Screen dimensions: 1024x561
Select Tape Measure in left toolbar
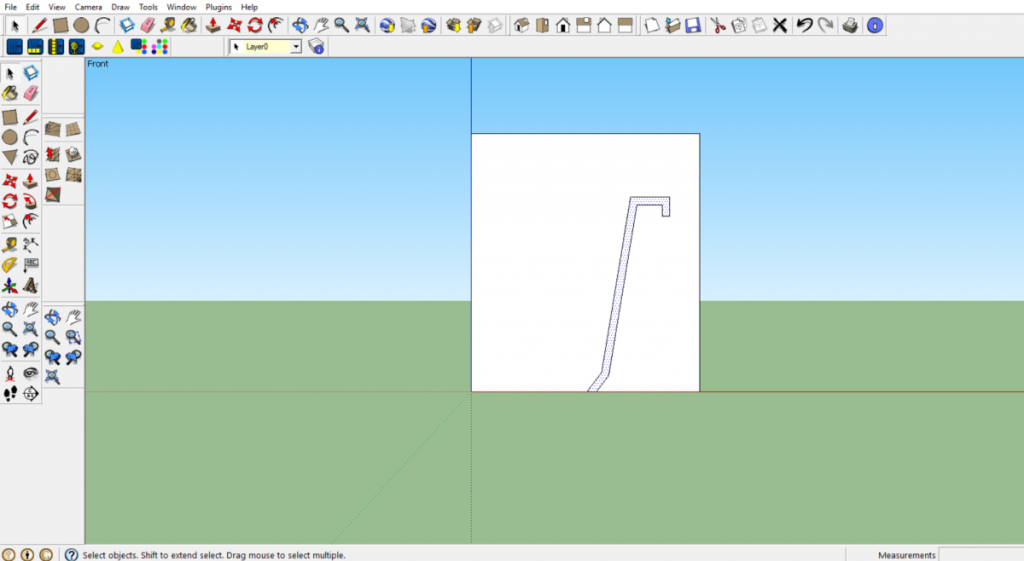coord(10,245)
